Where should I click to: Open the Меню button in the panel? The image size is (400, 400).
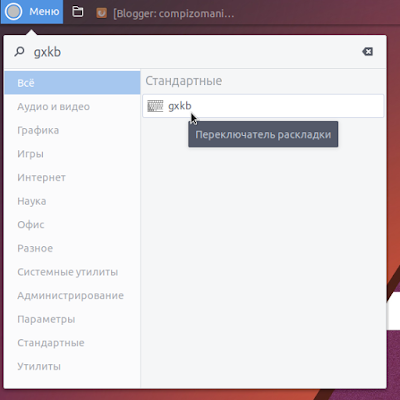pos(32,12)
